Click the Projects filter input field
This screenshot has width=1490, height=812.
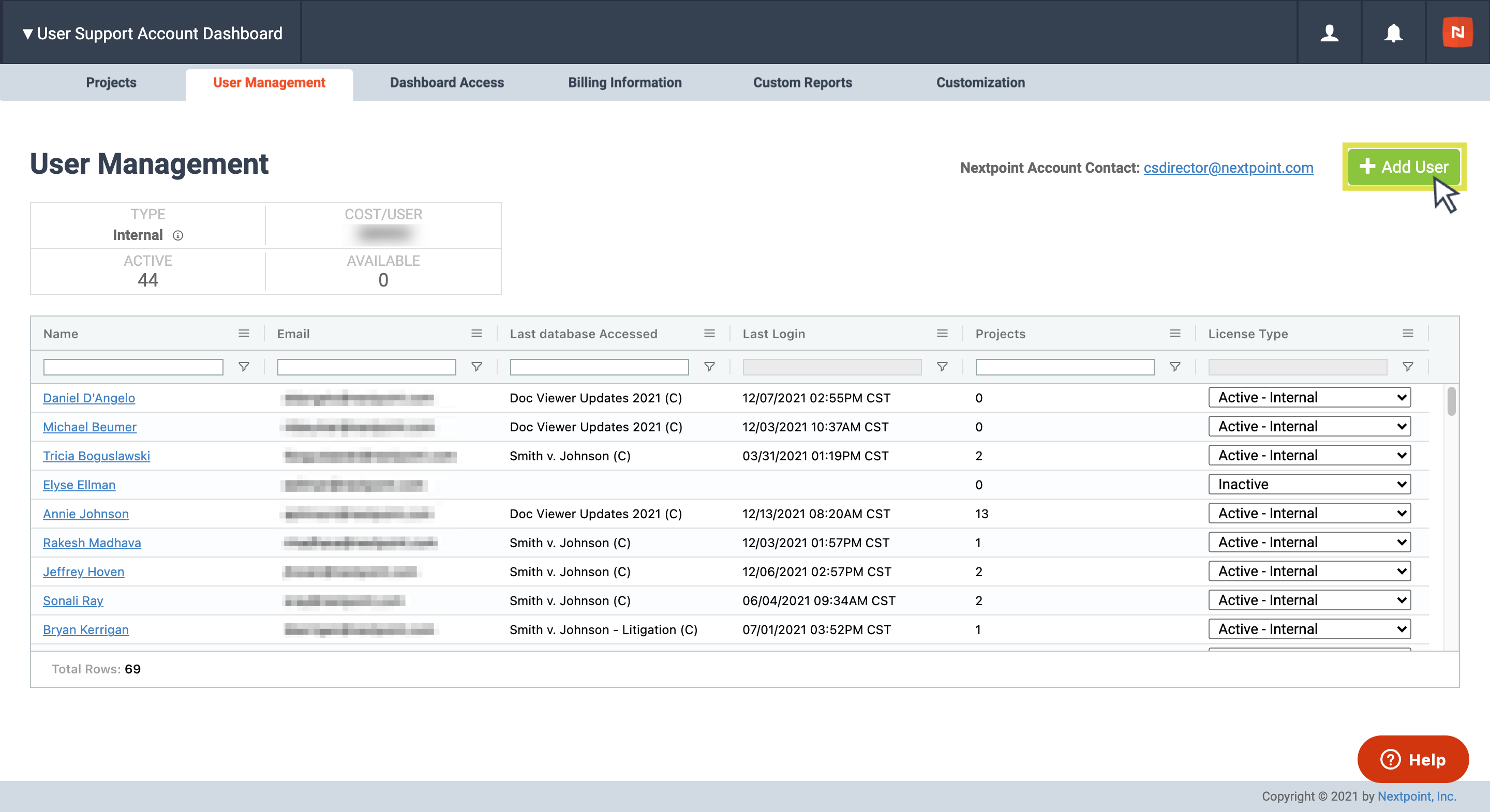coord(1065,367)
